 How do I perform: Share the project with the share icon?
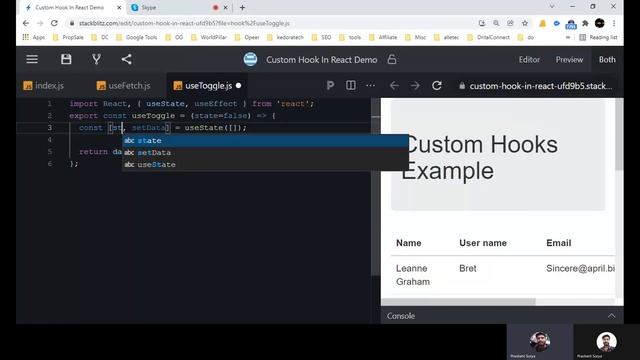pyautogui.click(x=127, y=60)
